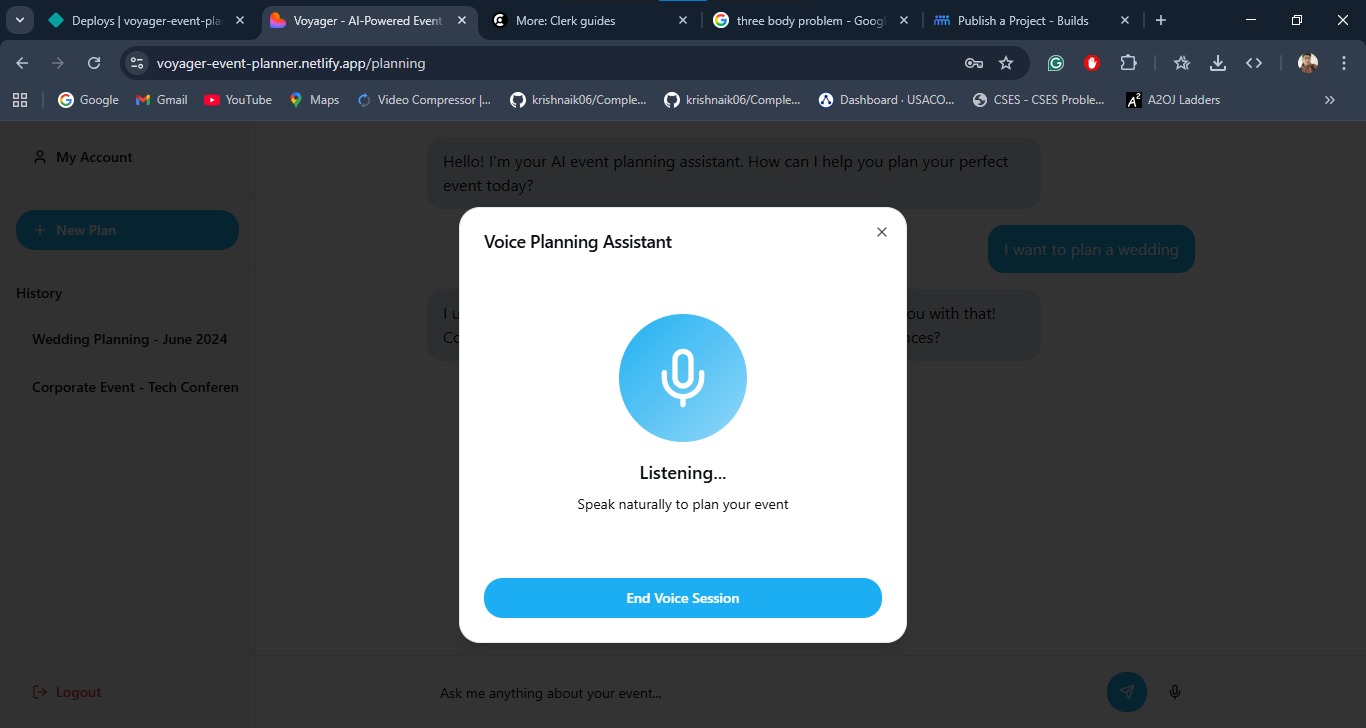1366x728 pixels.
Task: Open the Extensions puzzle icon
Action: tap(1128, 63)
